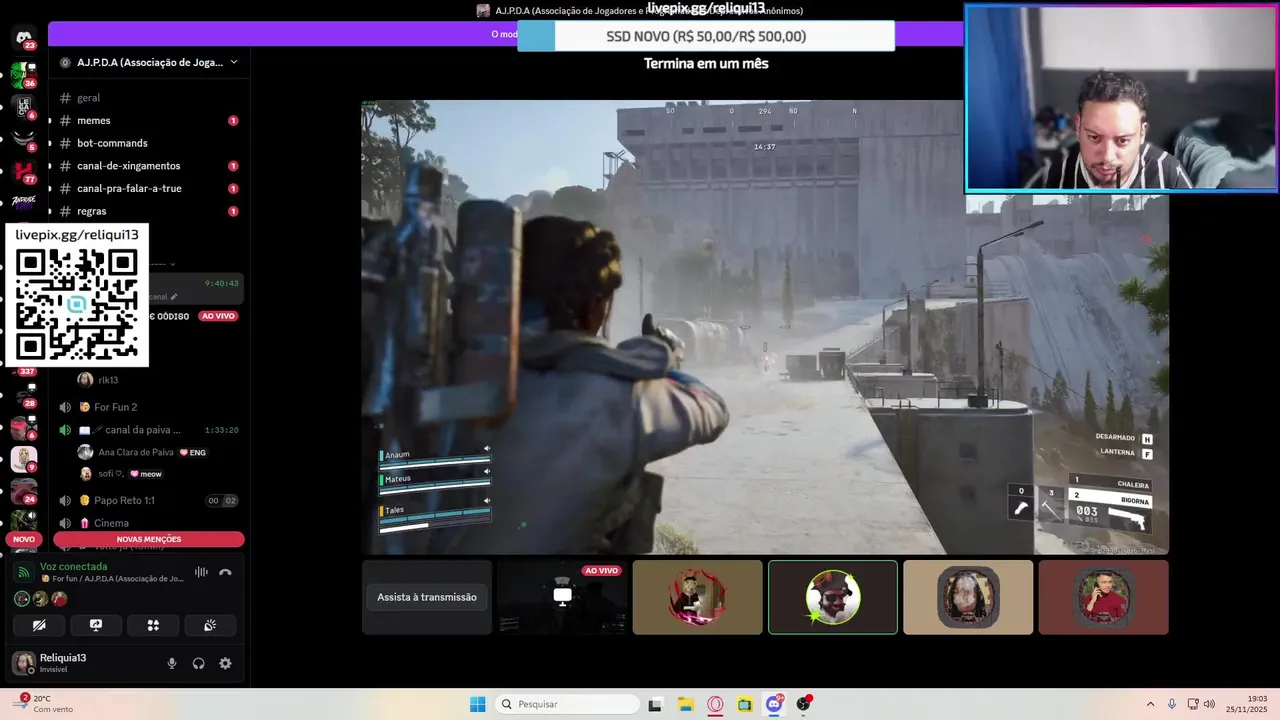The image size is (1280, 720).
Task: Deafen audio with headphones icon
Action: [x=198, y=663]
